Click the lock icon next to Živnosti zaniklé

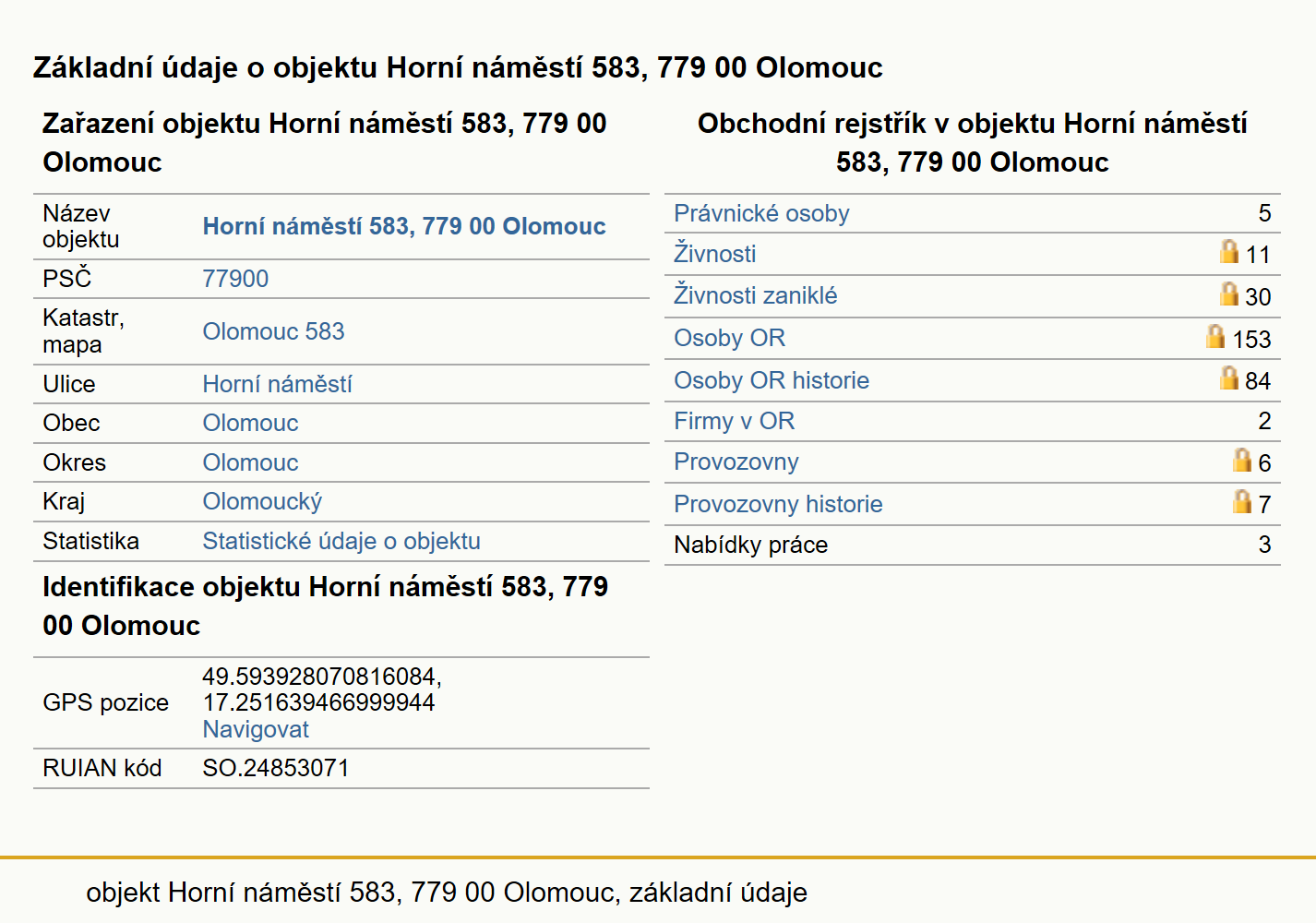[1228, 294]
